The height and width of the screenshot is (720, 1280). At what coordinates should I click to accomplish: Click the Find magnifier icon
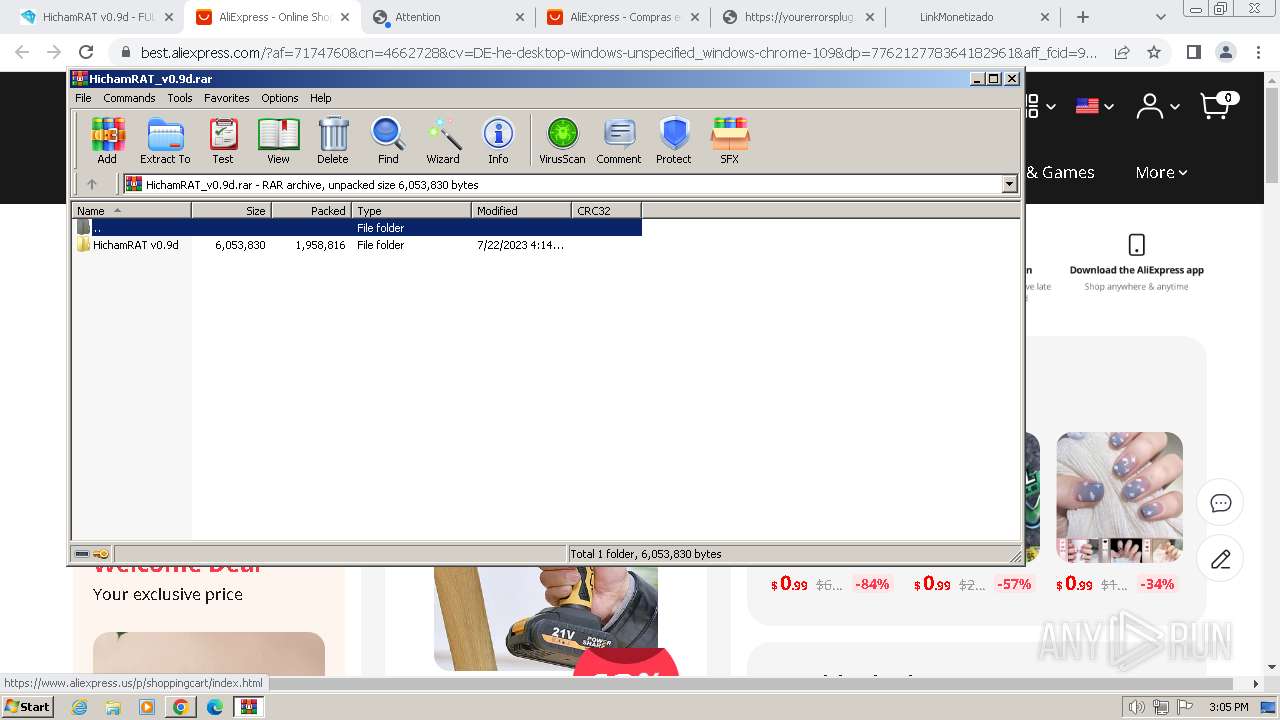pos(388,141)
